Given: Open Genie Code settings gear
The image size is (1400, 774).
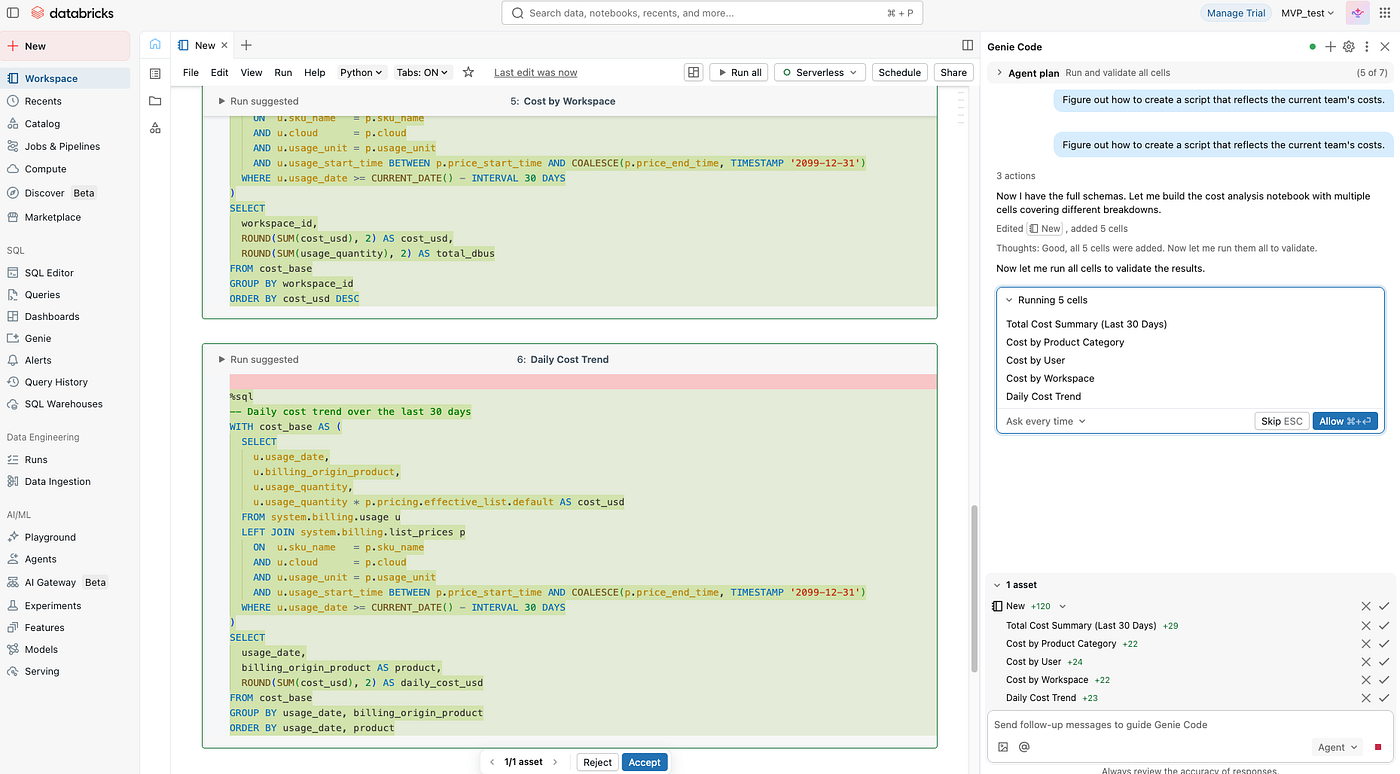Looking at the screenshot, I should pos(1348,46).
